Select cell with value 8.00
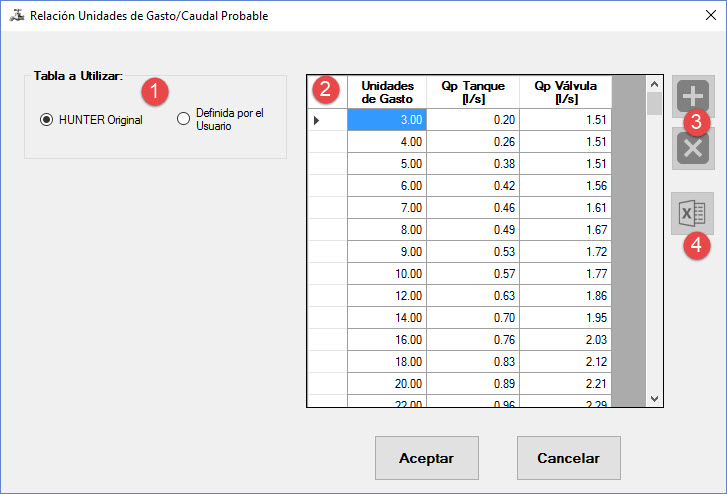The width and height of the screenshot is (727, 494). tap(387, 230)
